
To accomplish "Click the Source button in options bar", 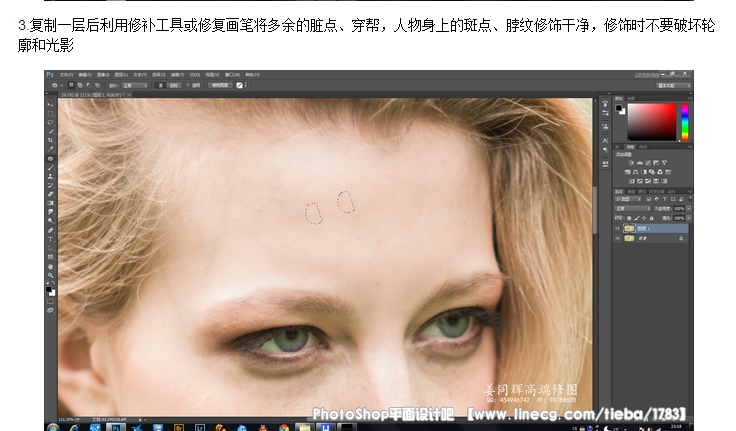I will 160,85.
